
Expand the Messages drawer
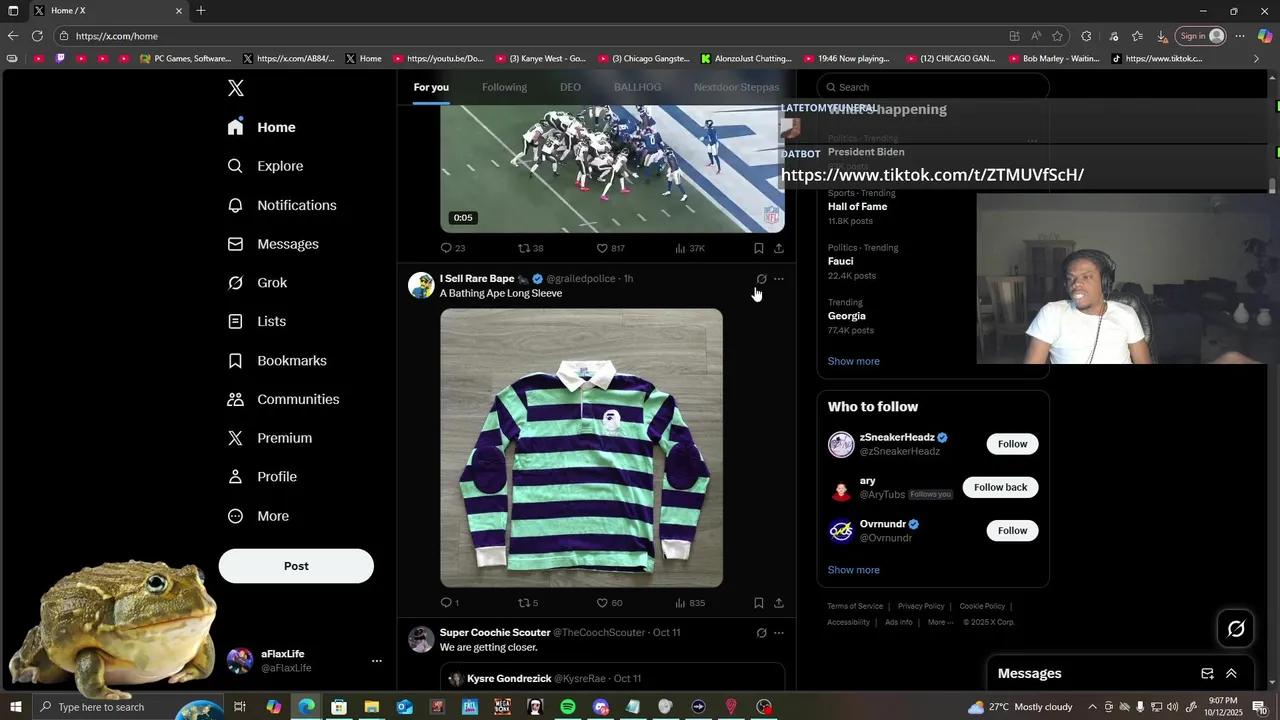tap(1231, 674)
